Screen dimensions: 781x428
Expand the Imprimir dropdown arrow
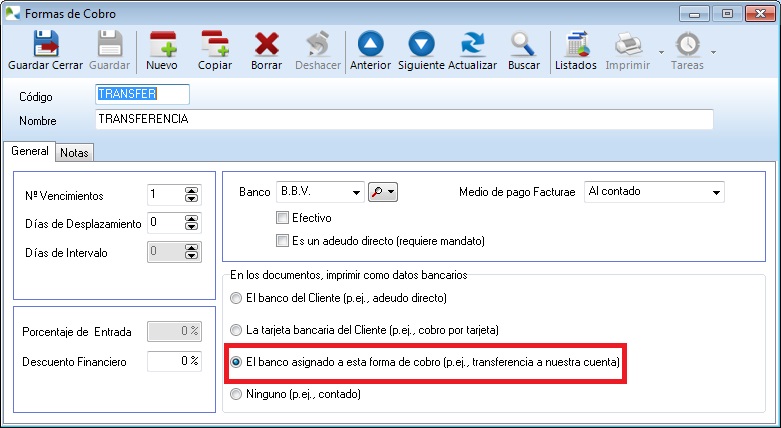click(x=661, y=52)
